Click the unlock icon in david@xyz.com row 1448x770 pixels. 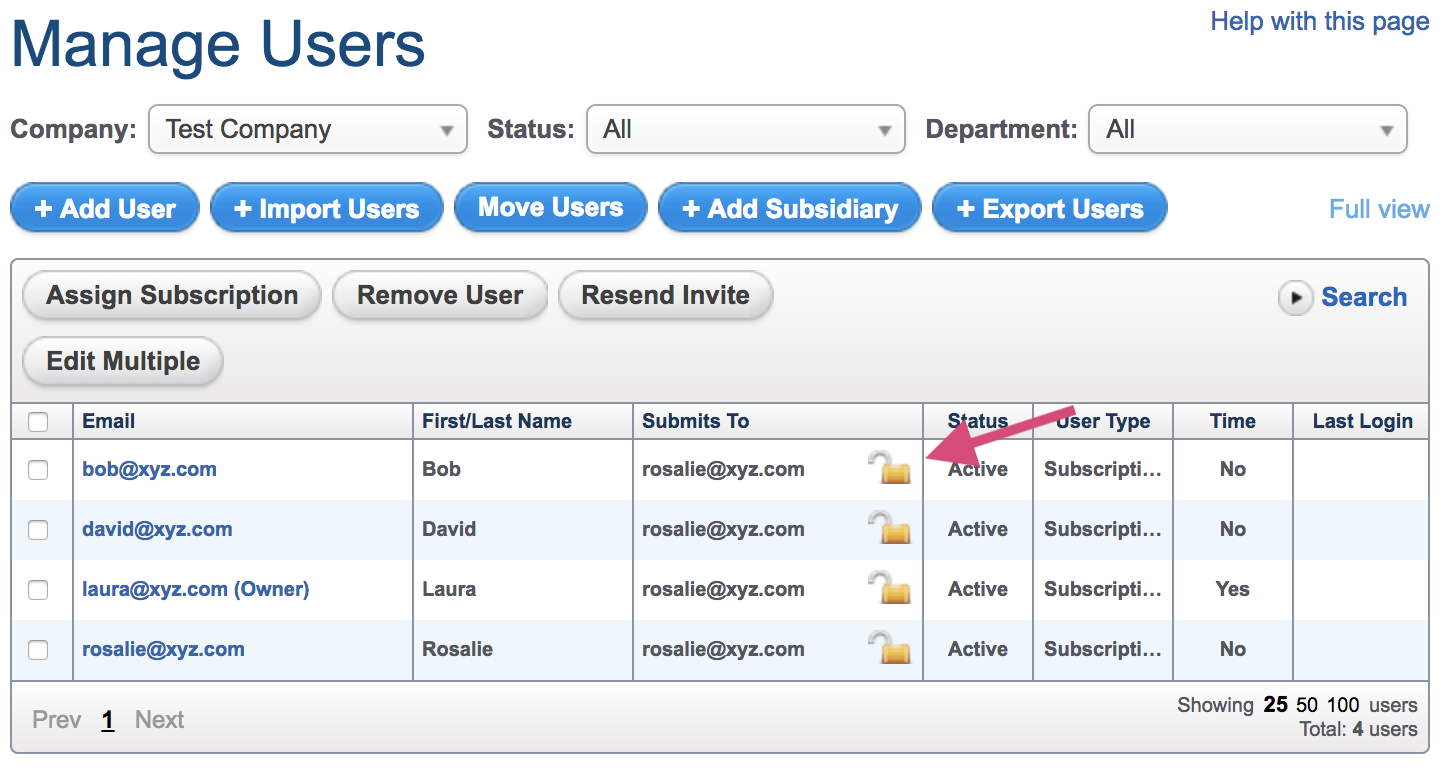[889, 528]
